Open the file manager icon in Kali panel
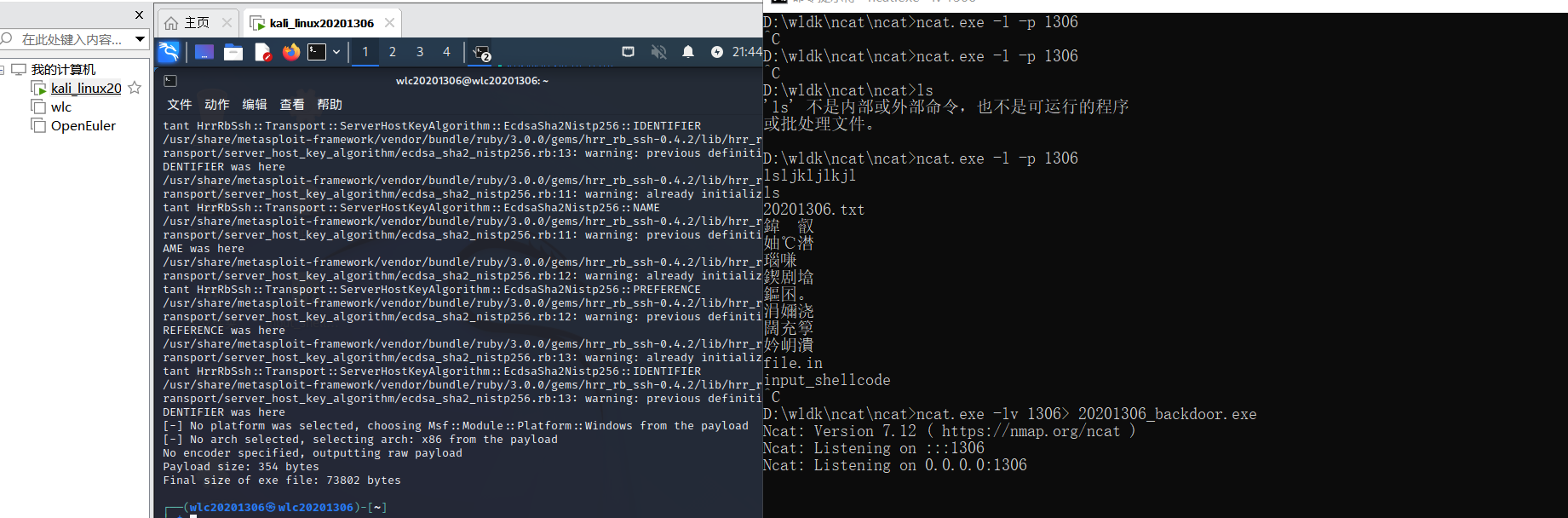Viewport: 1568px width, 518px height. (233, 53)
